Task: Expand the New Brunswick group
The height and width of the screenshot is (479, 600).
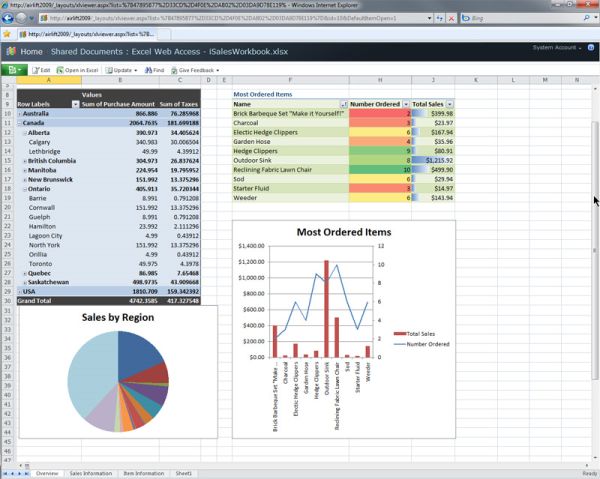Action: [x=25, y=180]
